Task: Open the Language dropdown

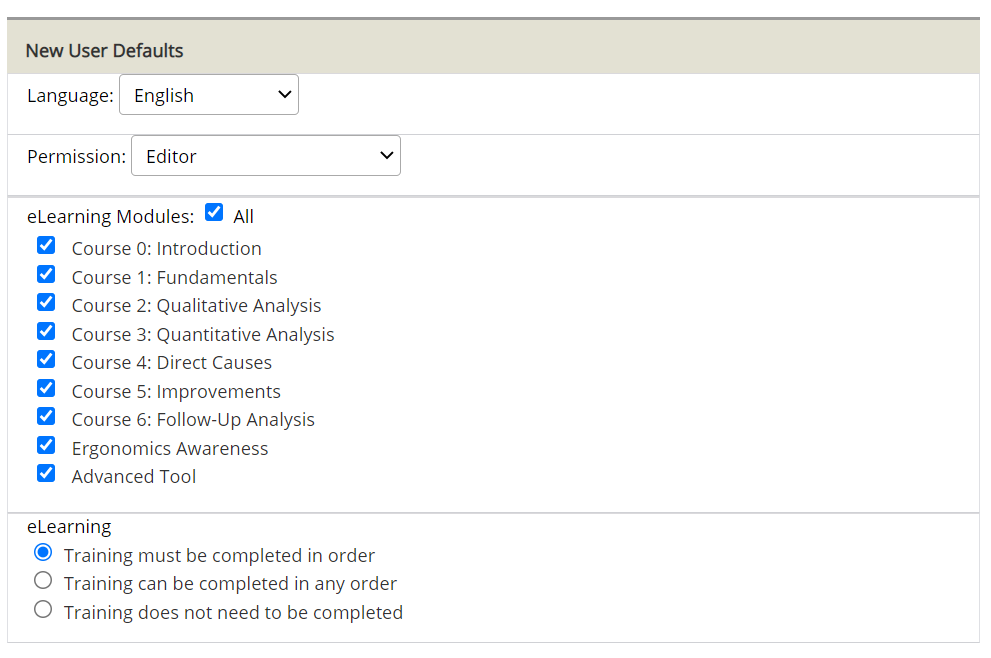Action: (208, 95)
